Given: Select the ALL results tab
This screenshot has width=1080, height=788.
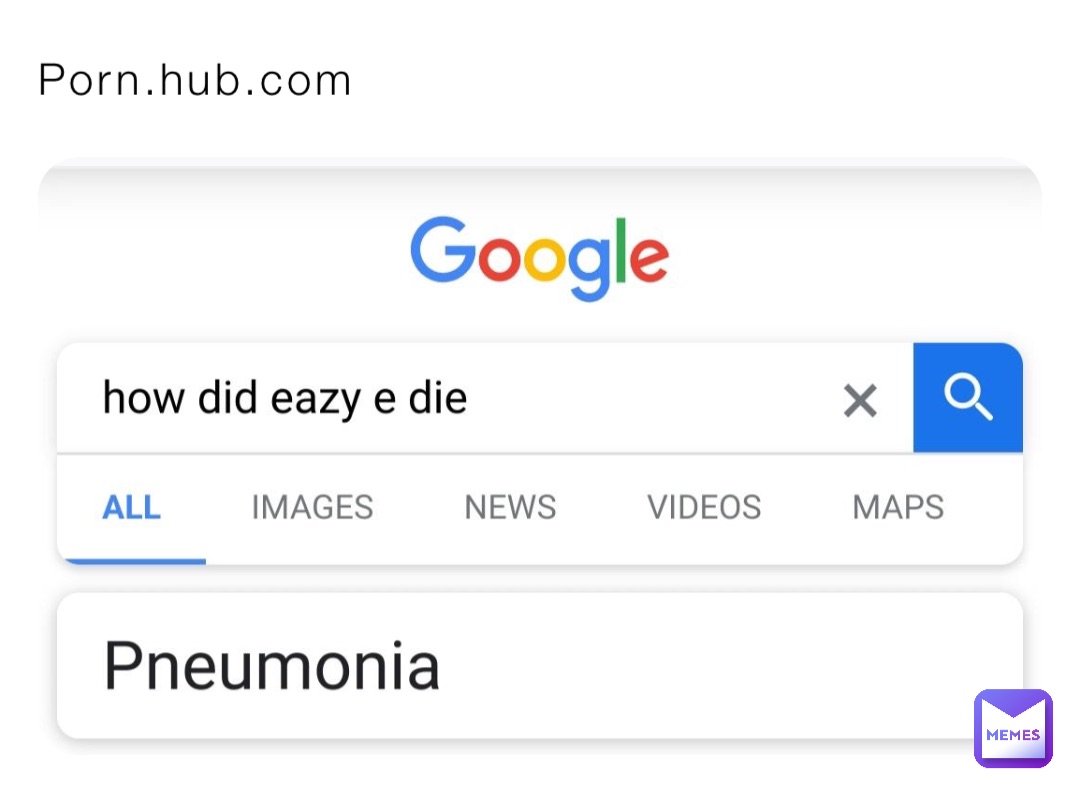Looking at the screenshot, I should [131, 508].
